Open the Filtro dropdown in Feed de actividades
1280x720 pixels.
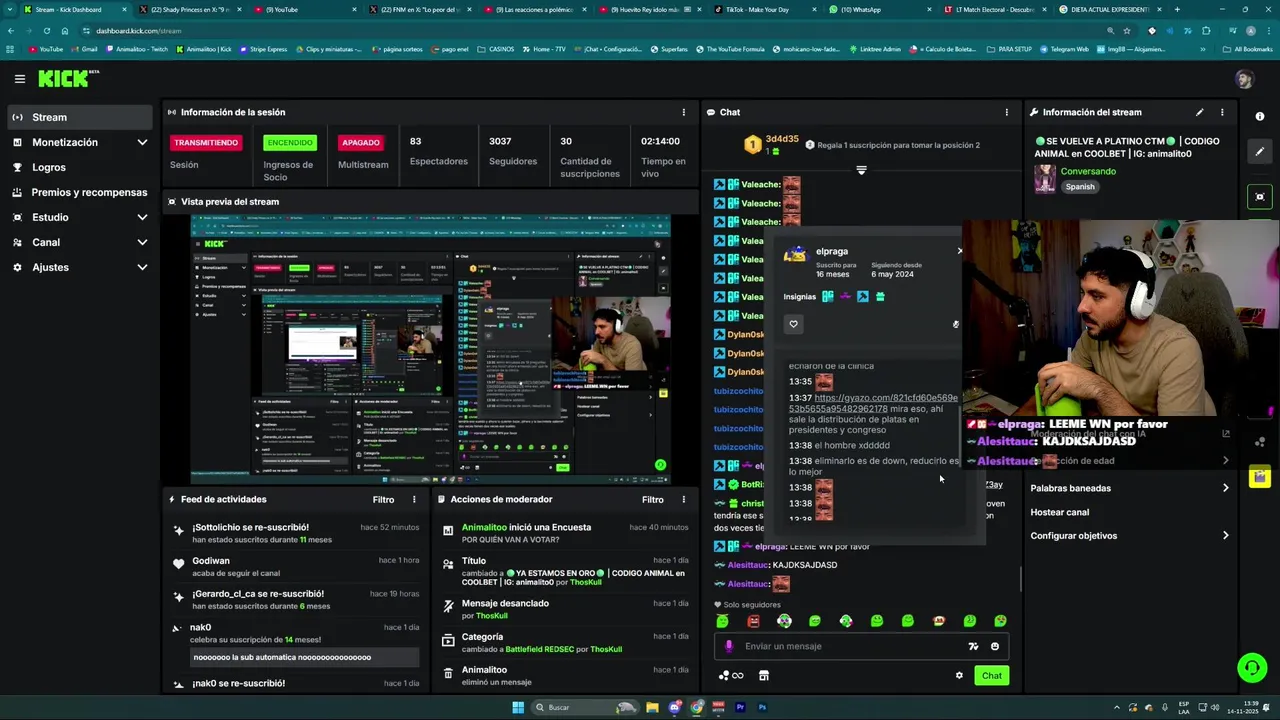pos(383,499)
